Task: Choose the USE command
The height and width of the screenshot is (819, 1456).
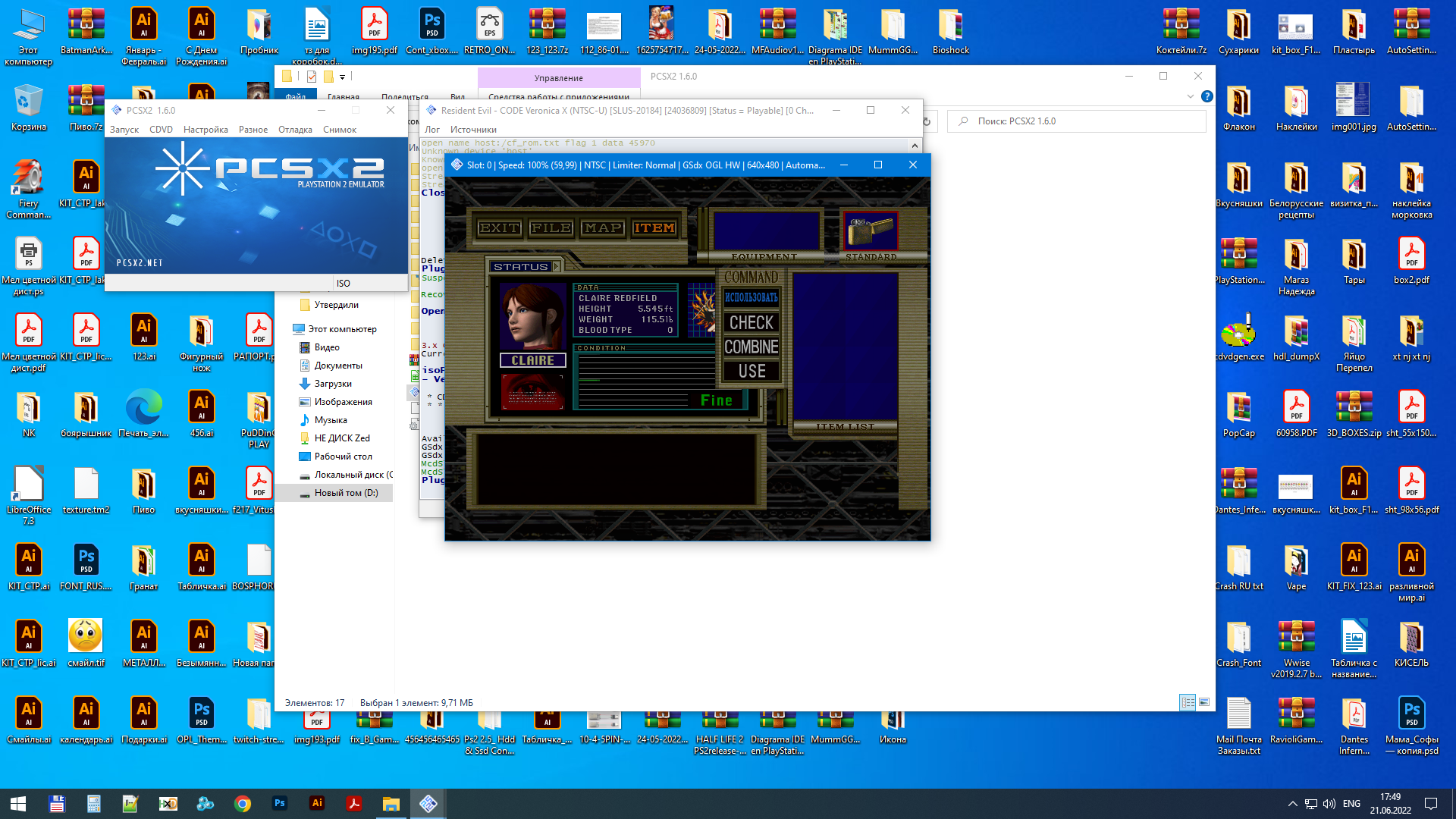Action: 752,371
